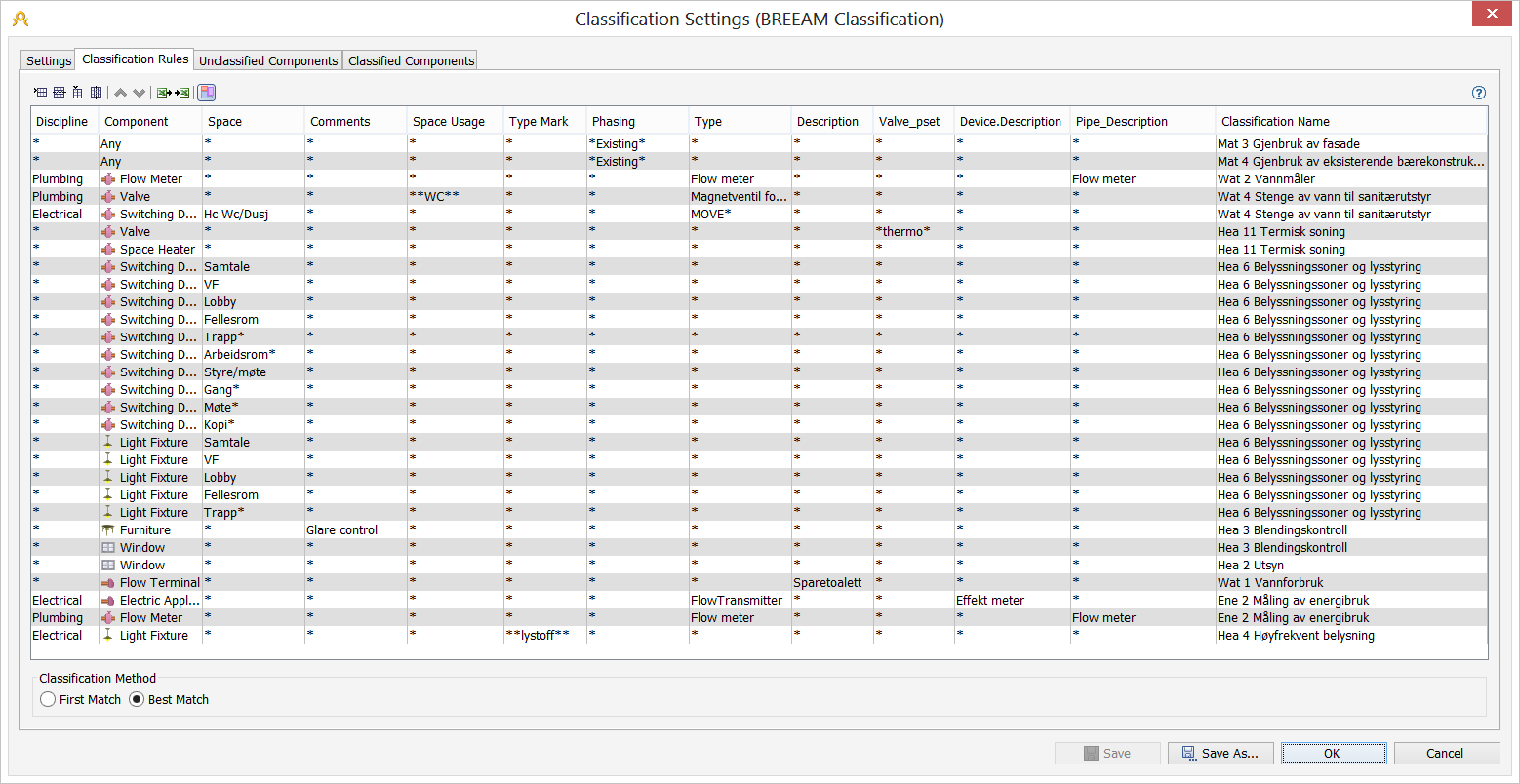Click the Glare control comments cell
This screenshot has width=1520, height=784.
tap(355, 530)
